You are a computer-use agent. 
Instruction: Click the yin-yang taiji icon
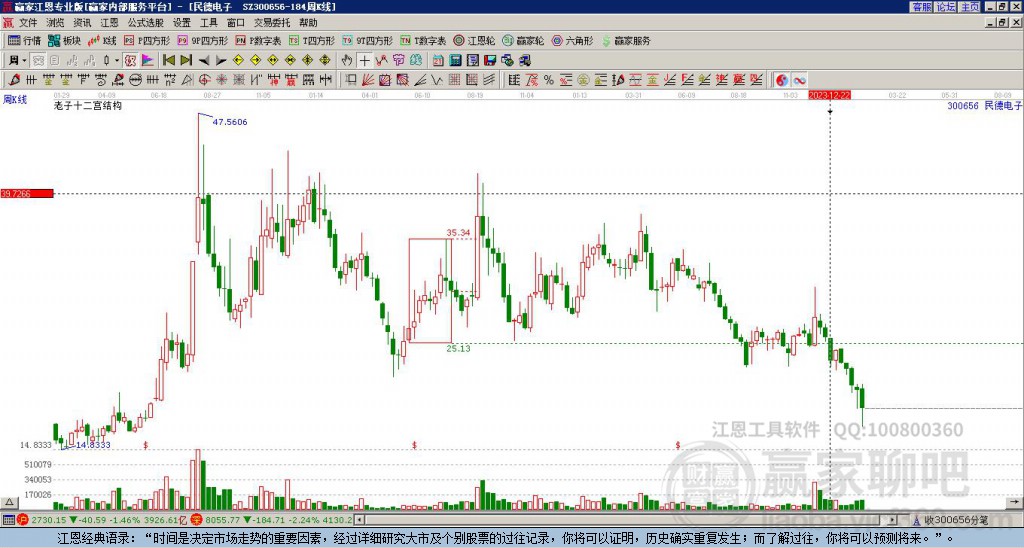coord(782,80)
